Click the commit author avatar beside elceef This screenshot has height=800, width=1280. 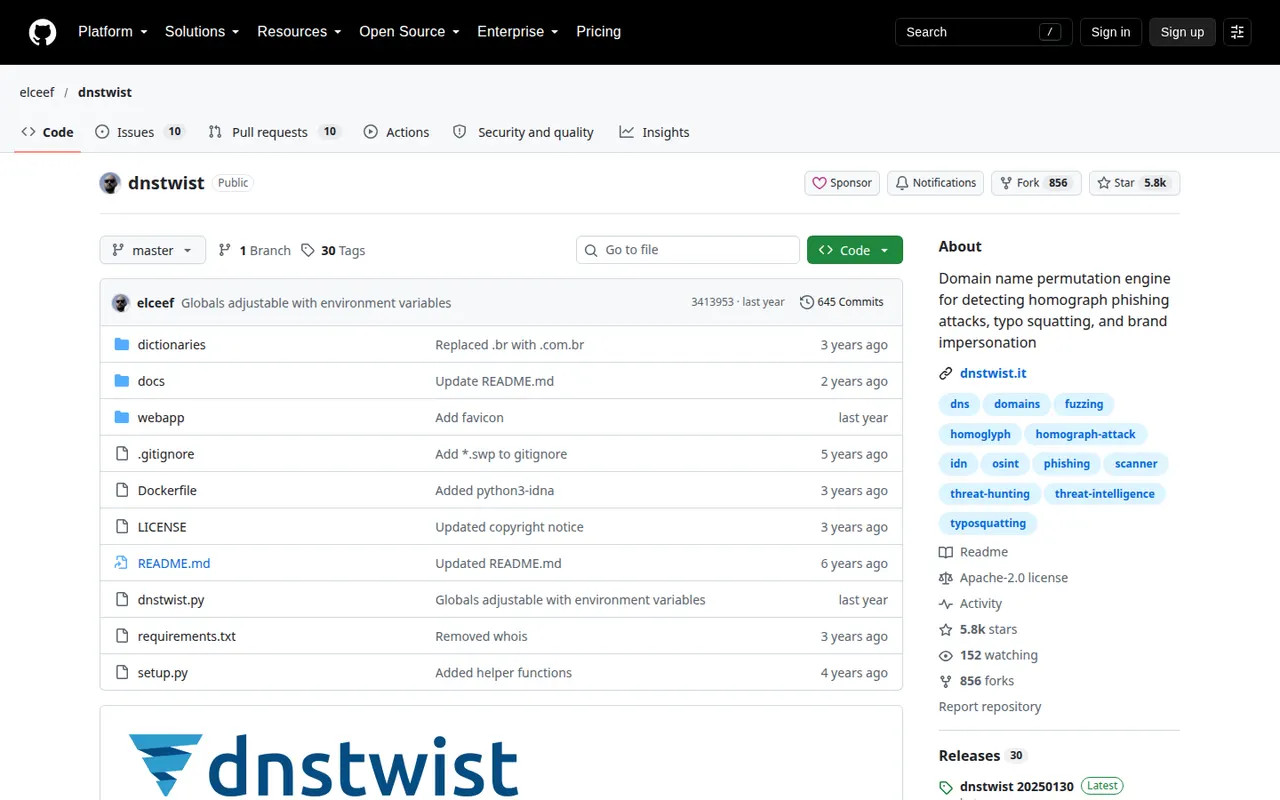121,303
